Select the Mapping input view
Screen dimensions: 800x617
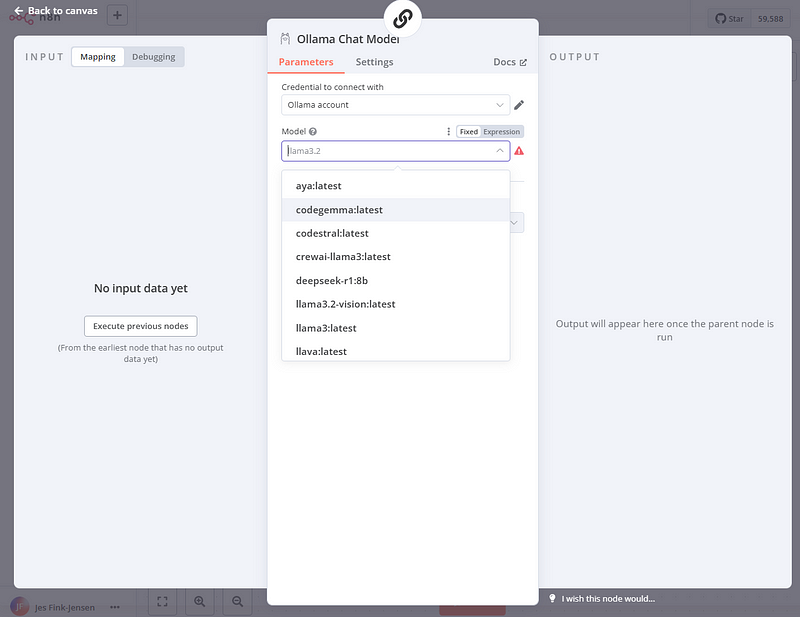tap(98, 57)
